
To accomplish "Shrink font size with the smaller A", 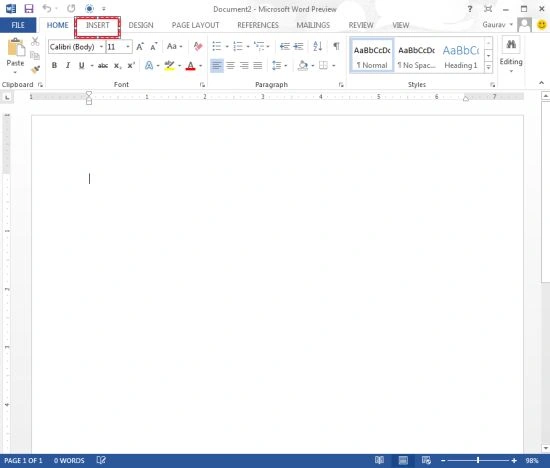I will coord(153,47).
